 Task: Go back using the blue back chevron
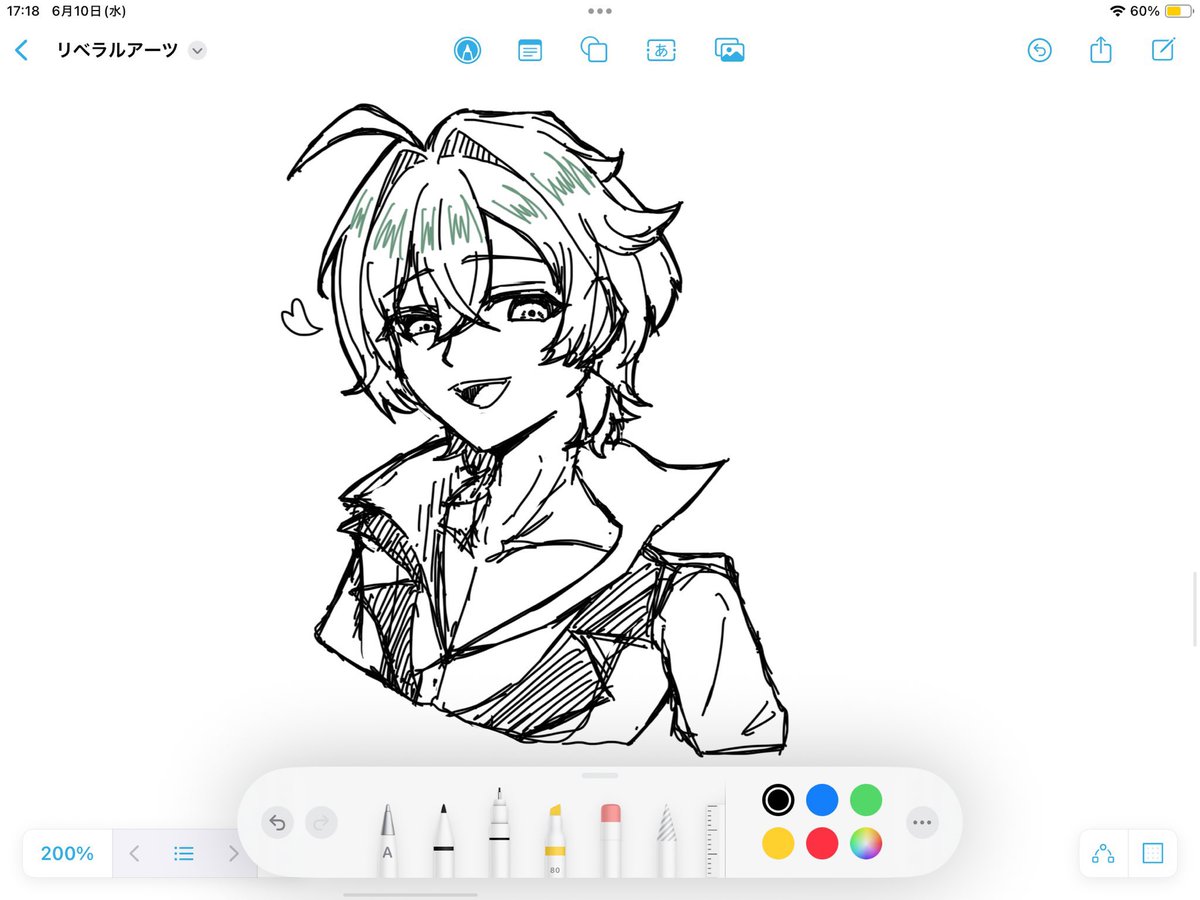point(22,50)
